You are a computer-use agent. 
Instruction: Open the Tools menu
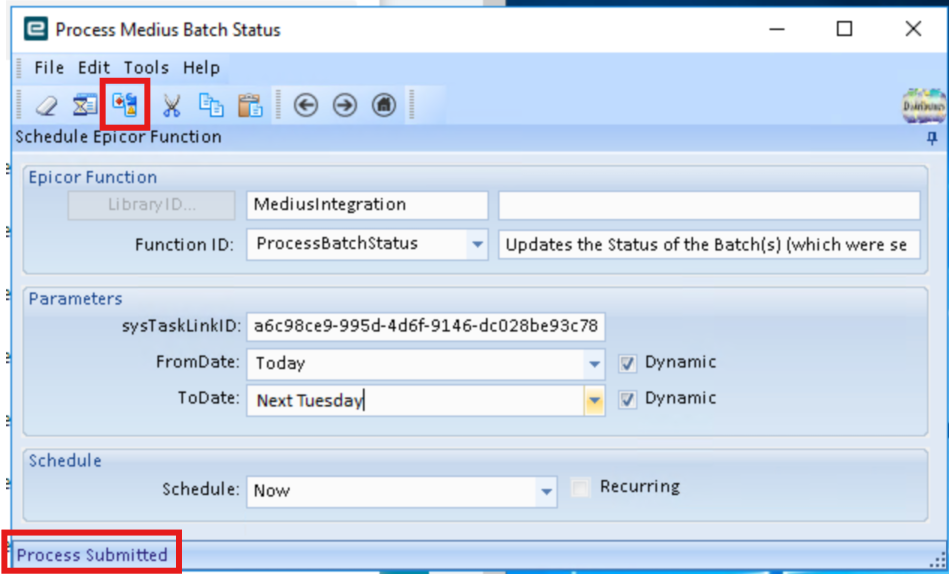coord(146,67)
